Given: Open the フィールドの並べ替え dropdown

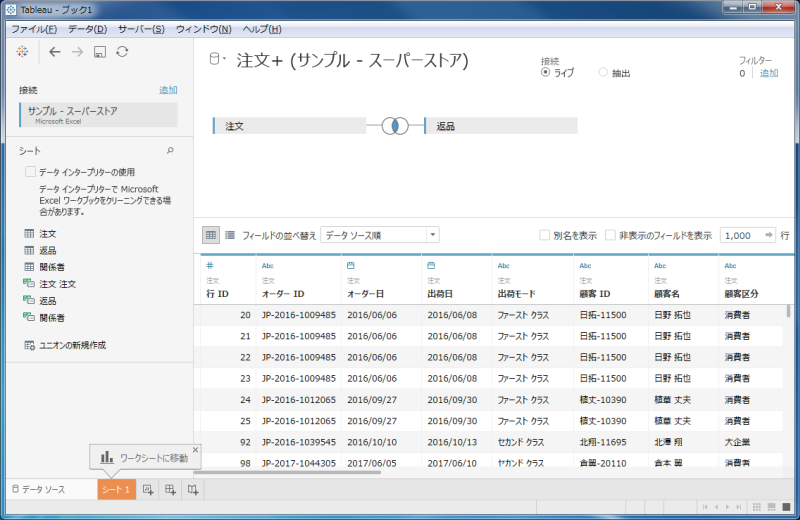Looking at the screenshot, I should 380,235.
